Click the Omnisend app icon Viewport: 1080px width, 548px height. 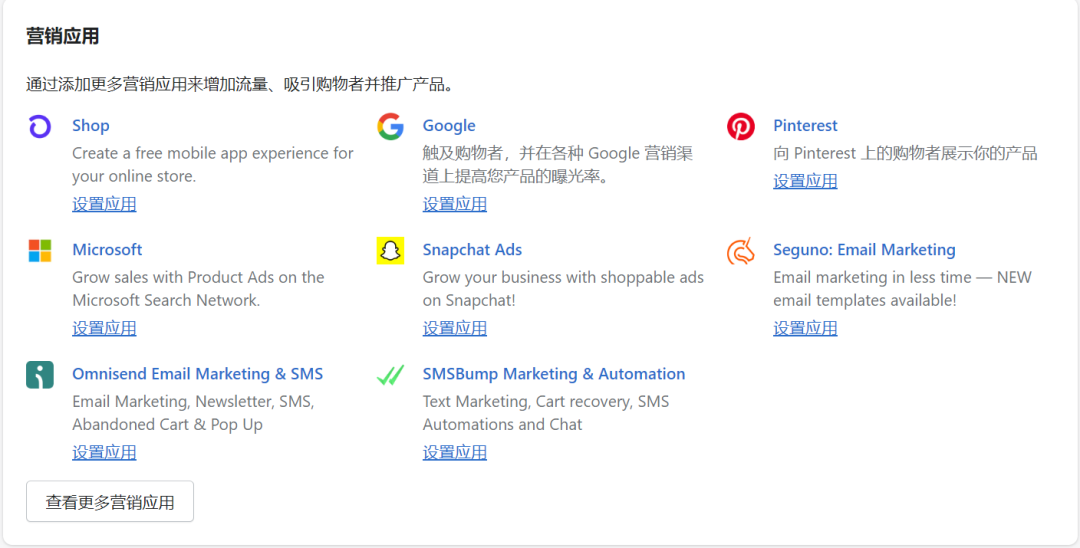[40, 375]
